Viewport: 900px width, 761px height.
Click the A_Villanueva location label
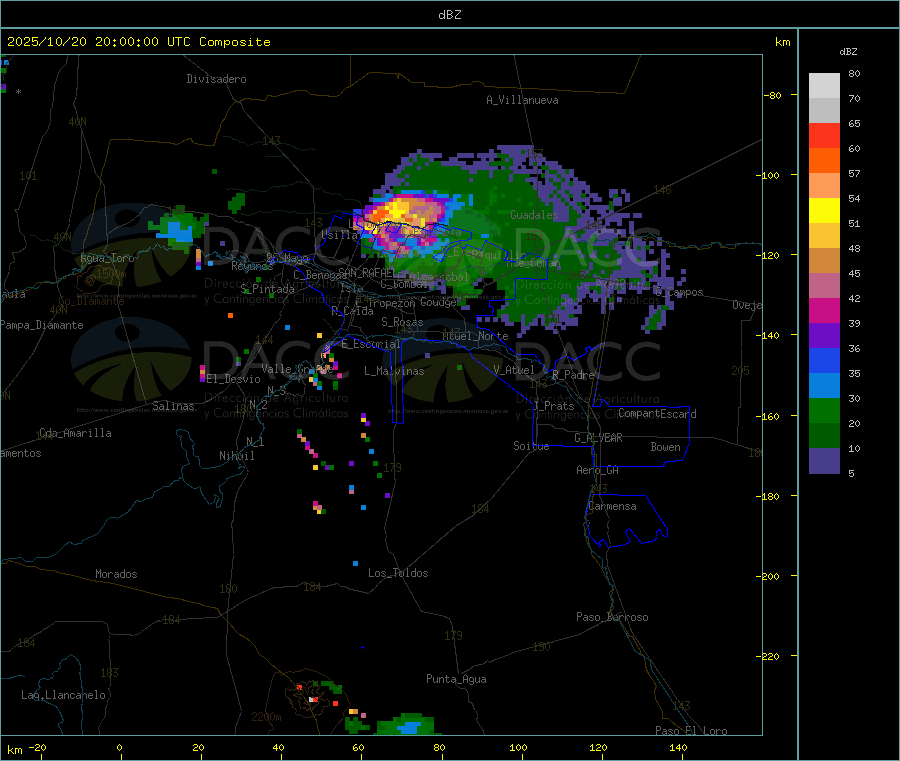(x=522, y=100)
